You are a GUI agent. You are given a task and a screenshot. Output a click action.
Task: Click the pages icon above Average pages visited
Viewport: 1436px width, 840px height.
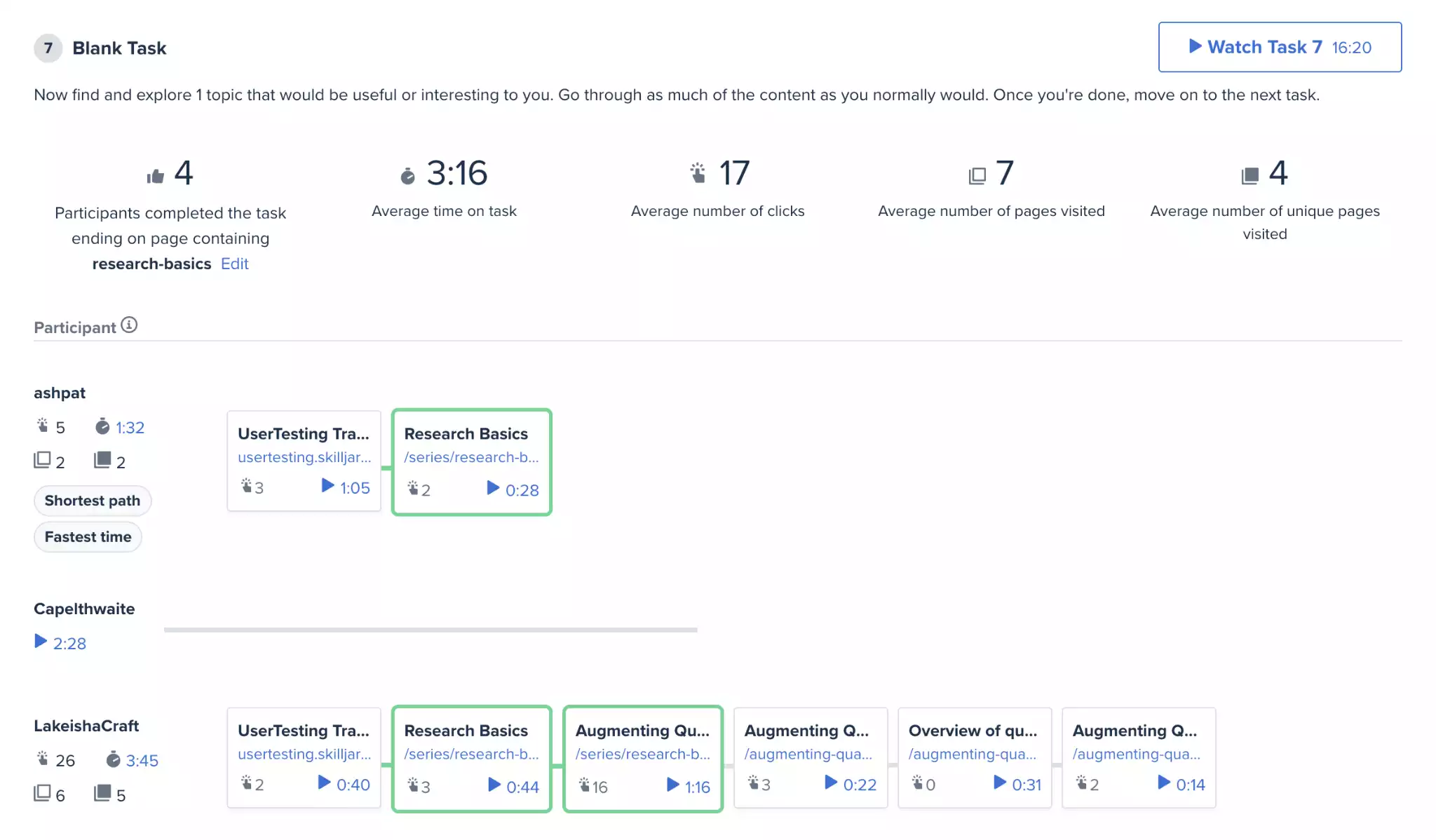975,175
